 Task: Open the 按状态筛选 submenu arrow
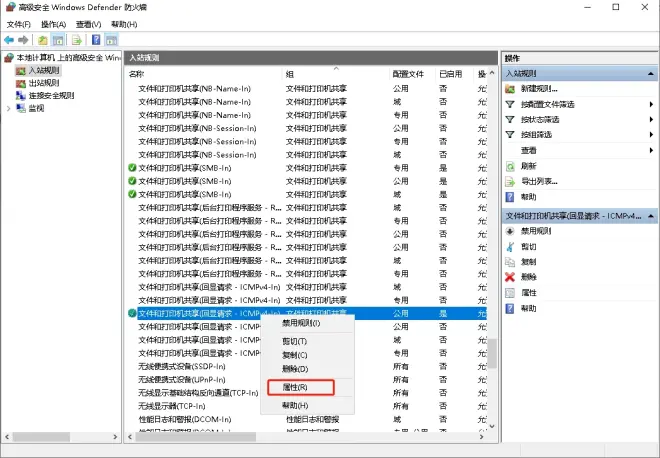click(x=651, y=120)
